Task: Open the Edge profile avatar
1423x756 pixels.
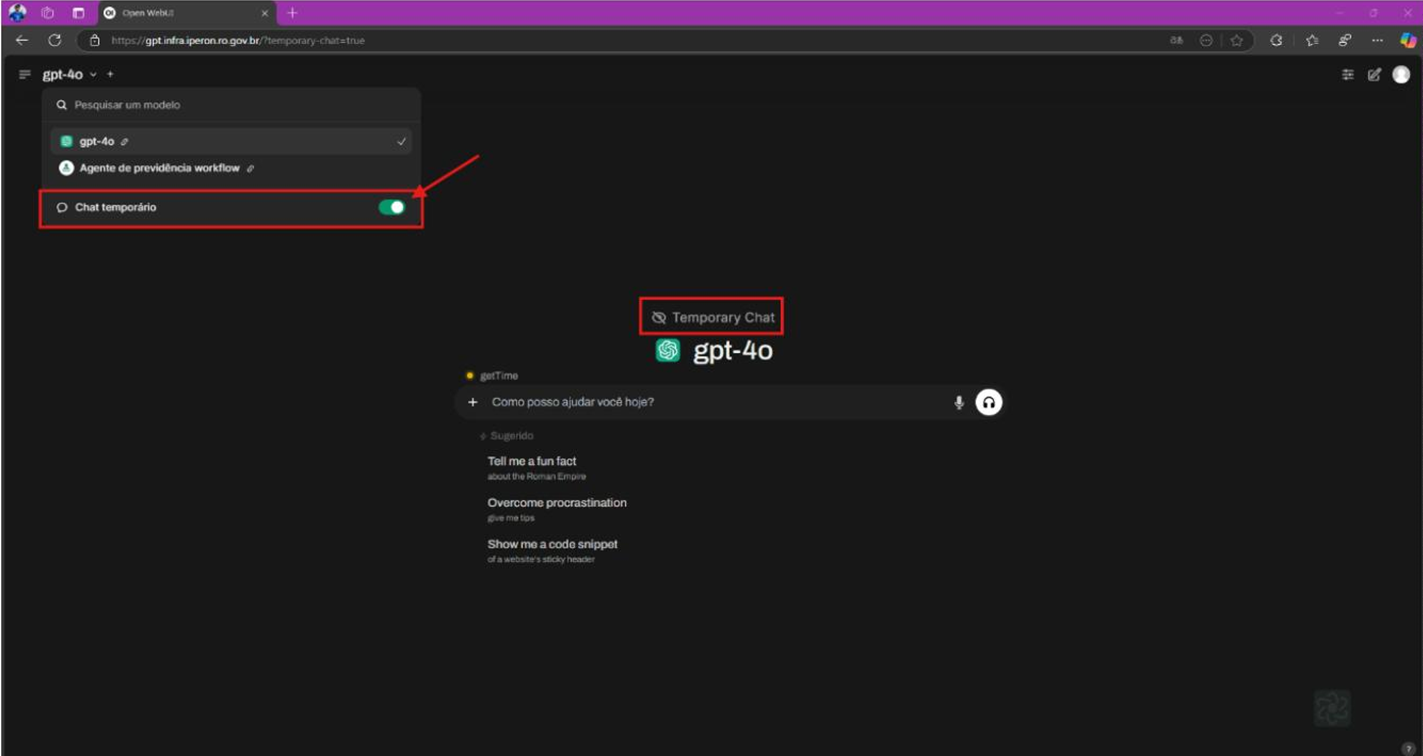Action: 17,13
